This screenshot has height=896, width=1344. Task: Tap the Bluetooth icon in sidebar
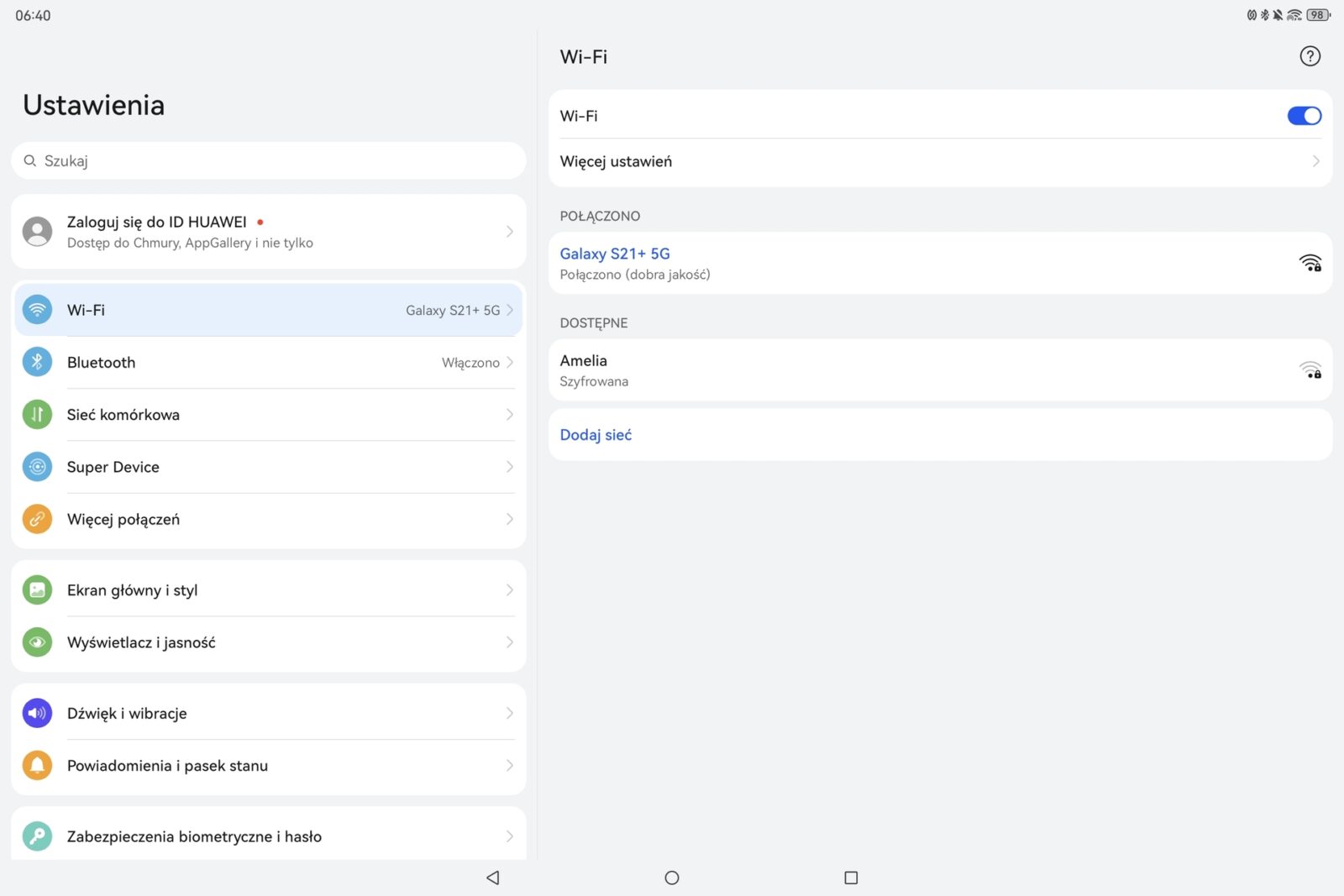37,362
